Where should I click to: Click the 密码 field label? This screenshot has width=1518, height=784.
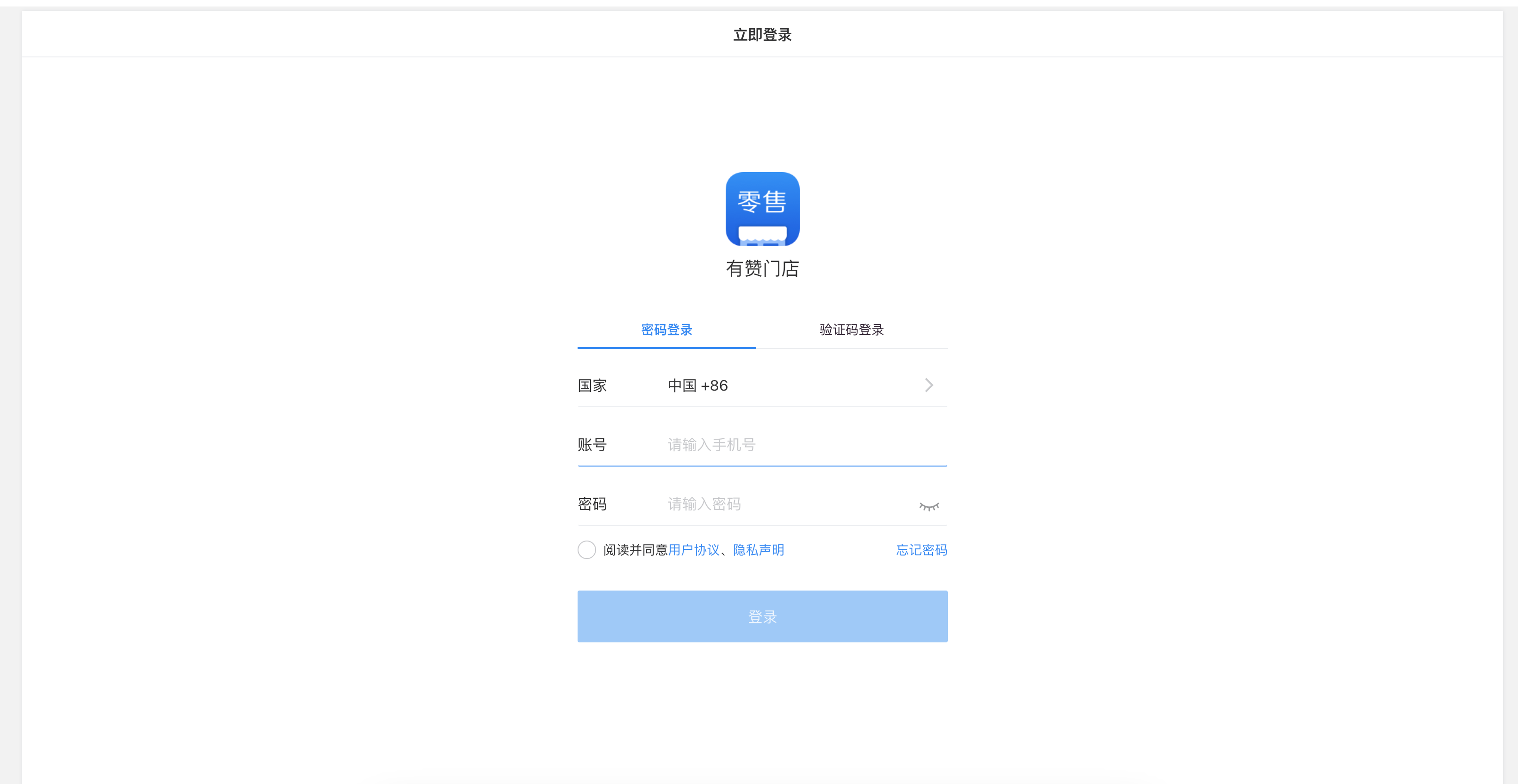(592, 504)
